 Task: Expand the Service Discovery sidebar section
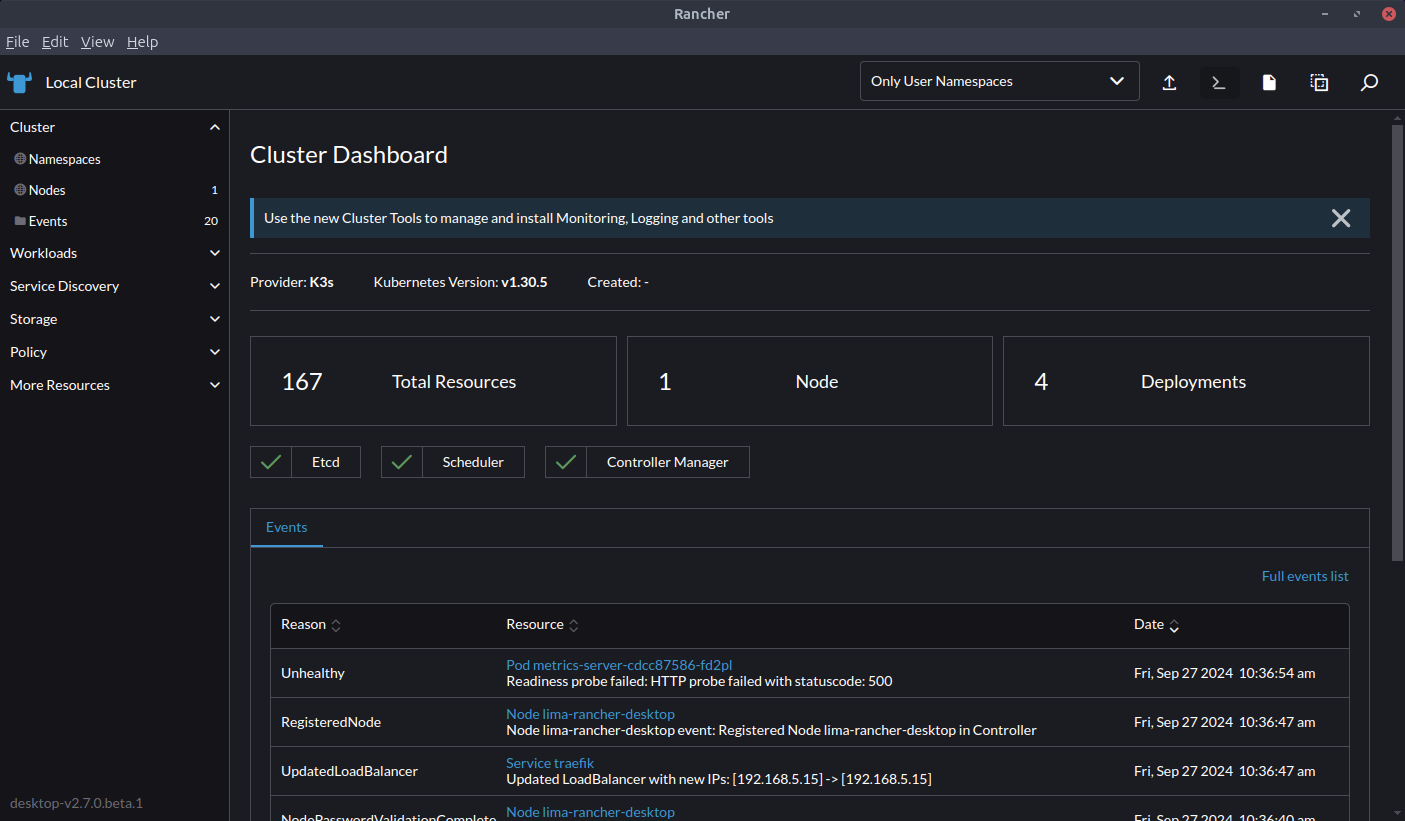pos(114,286)
